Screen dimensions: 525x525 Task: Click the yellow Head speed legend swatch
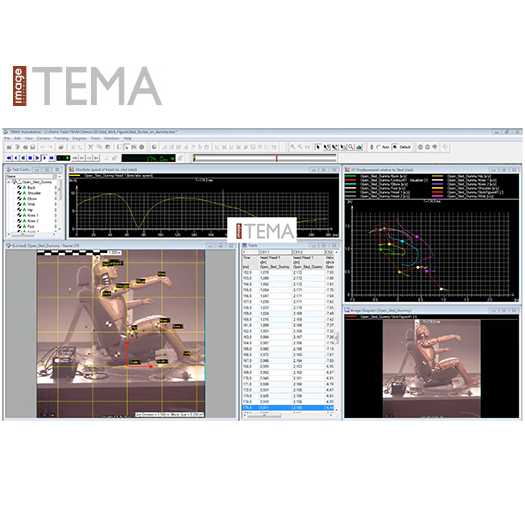coord(74,175)
